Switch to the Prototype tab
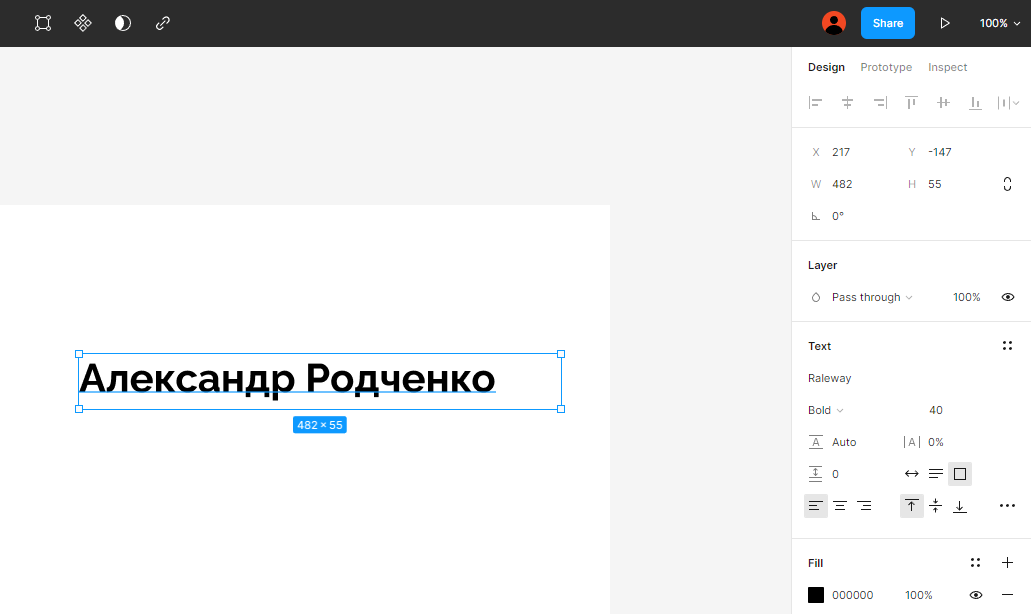The height and width of the screenshot is (614, 1031). [886, 67]
